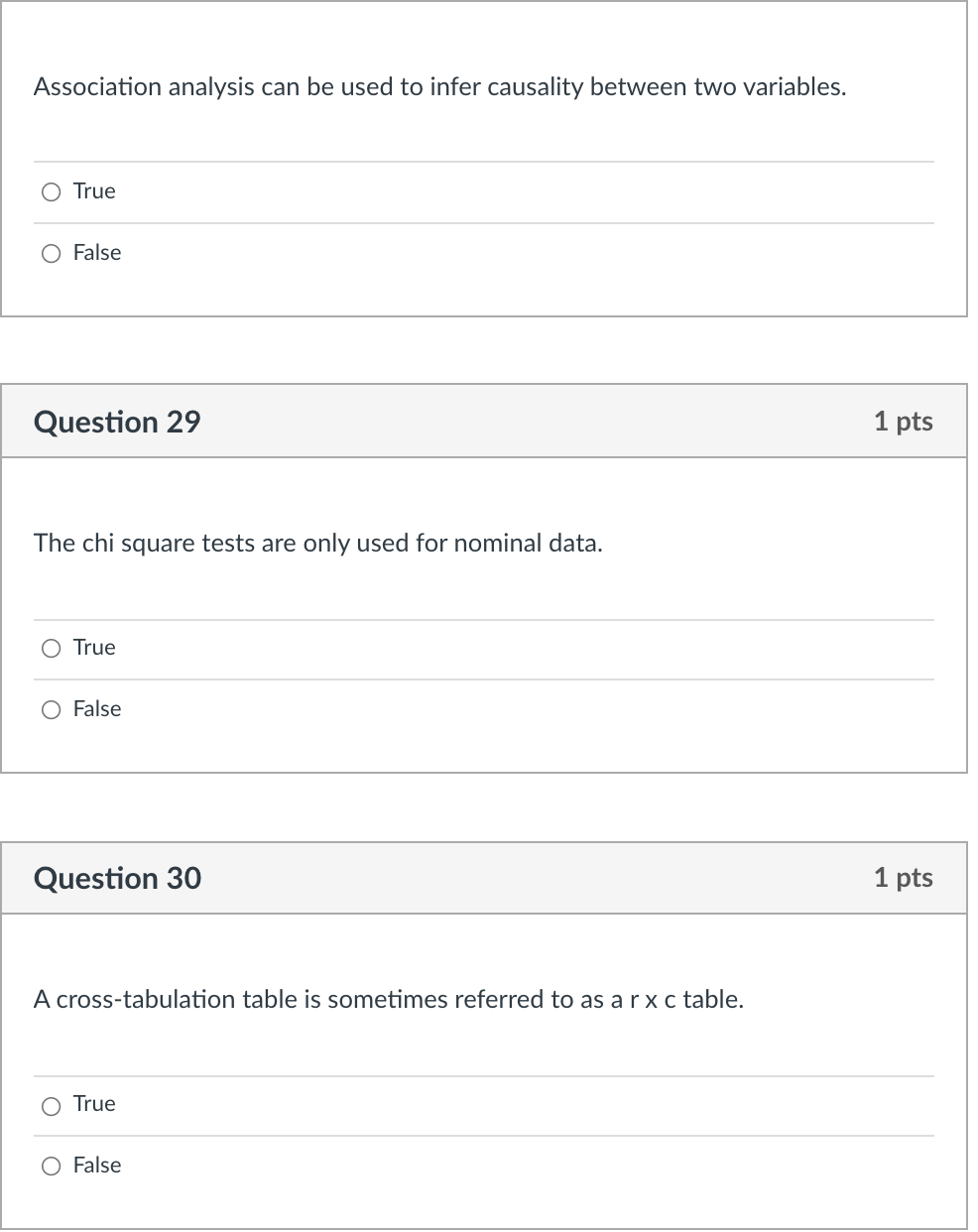This screenshot has height=1232, width=978.
Task: Select True for the association analysis question
Action: coord(51,191)
